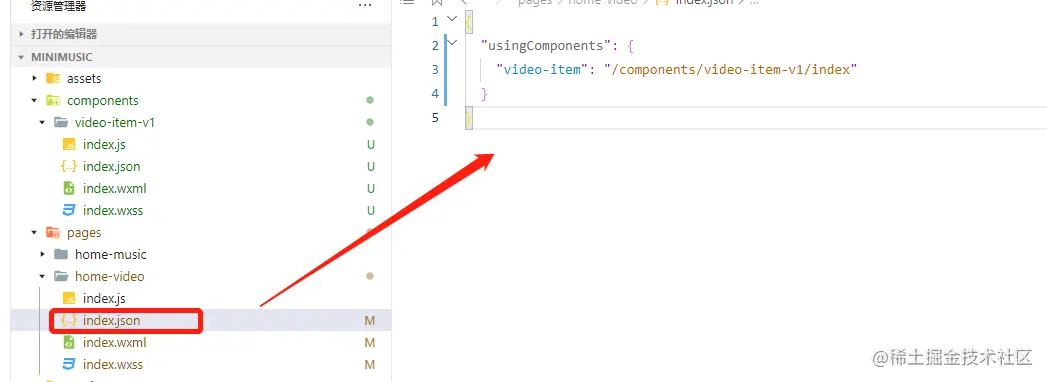Select the home-music folder label

[x=110, y=254]
